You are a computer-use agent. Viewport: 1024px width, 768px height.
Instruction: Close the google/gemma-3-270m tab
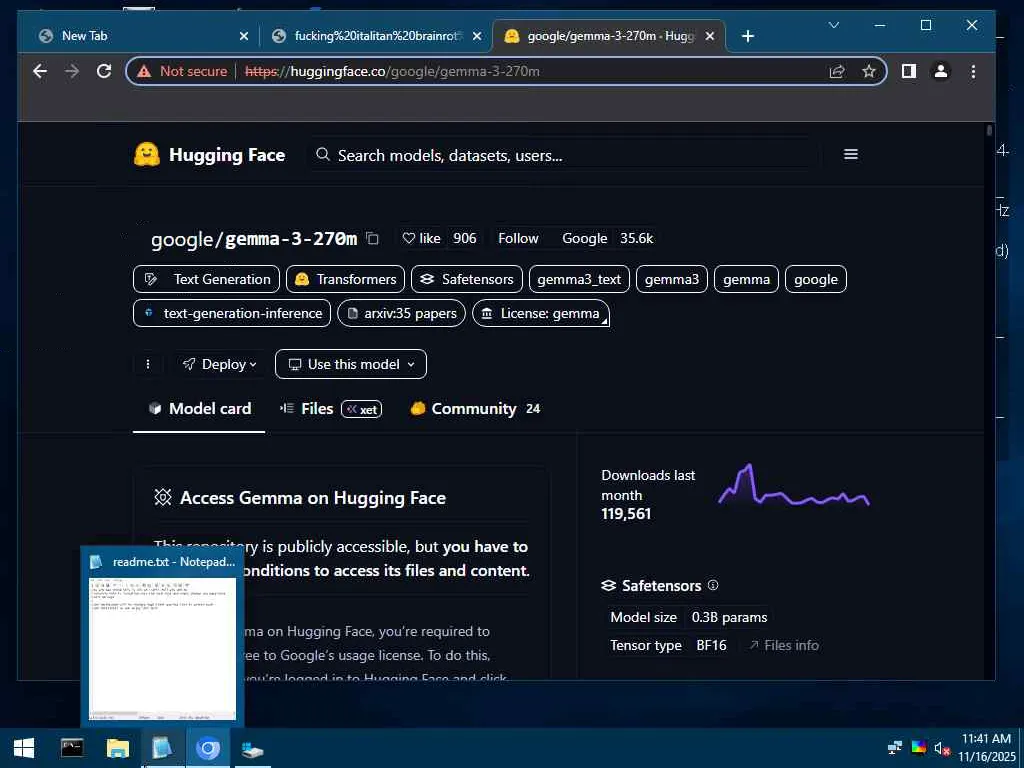711,36
